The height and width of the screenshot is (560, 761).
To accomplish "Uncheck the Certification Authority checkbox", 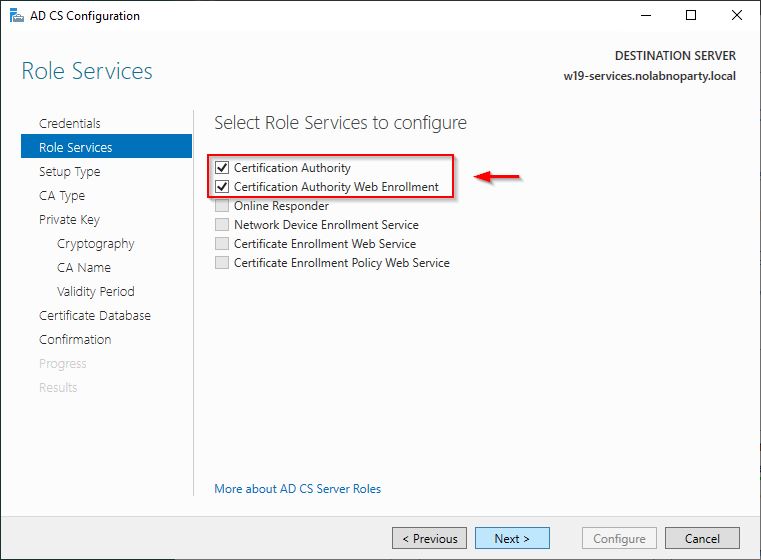I will click(222, 168).
